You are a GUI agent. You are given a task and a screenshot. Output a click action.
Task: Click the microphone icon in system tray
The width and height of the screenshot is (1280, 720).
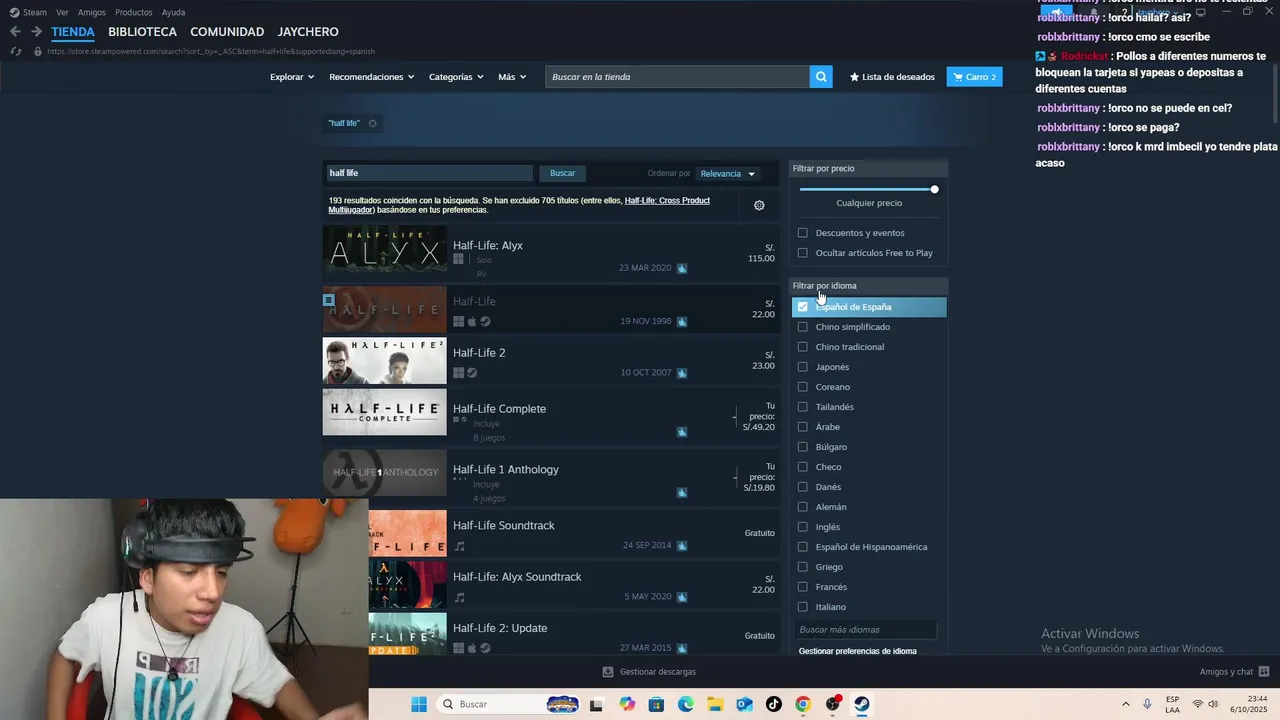1147,704
